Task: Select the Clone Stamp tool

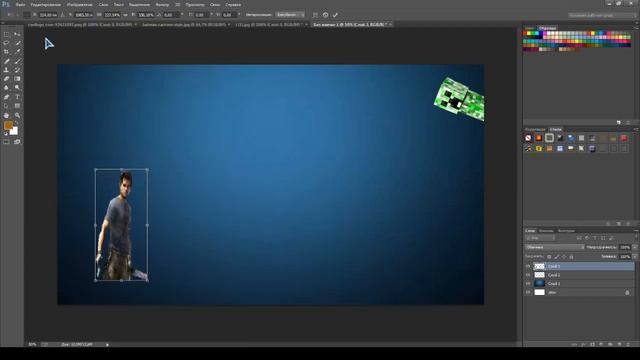Action: point(6,70)
